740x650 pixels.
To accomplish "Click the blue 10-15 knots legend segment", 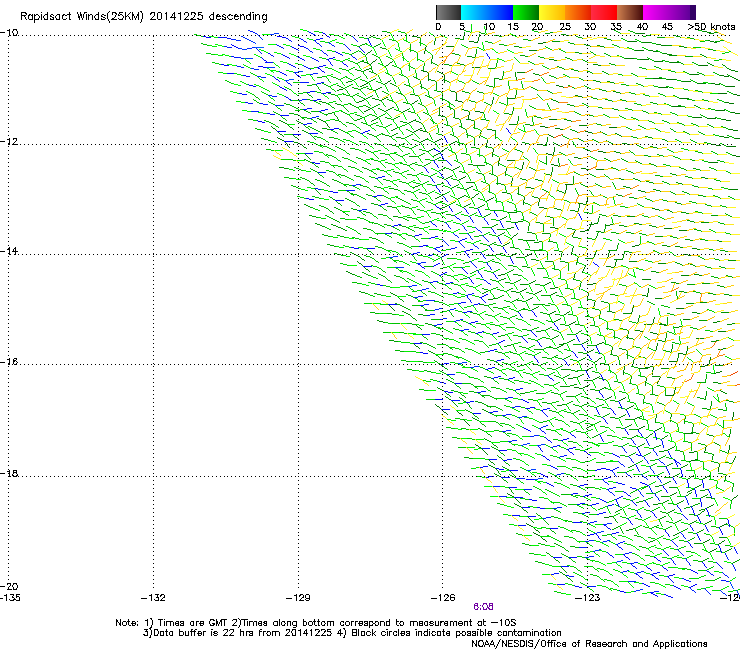I will click(500, 12).
